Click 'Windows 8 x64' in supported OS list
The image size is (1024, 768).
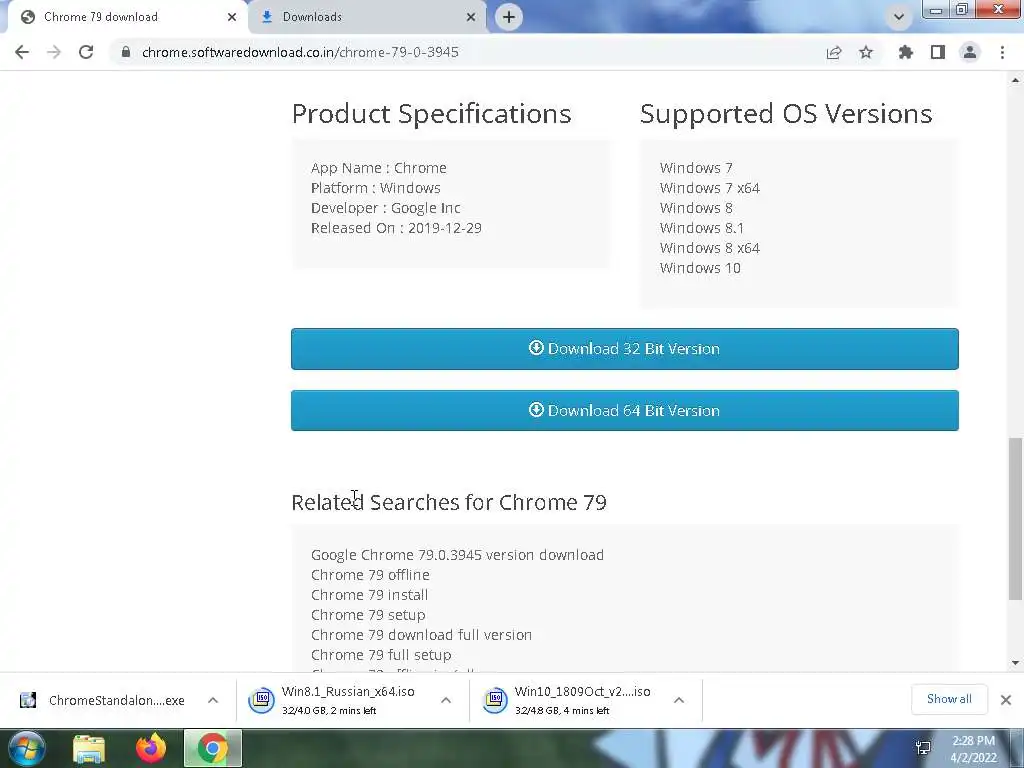[710, 248]
